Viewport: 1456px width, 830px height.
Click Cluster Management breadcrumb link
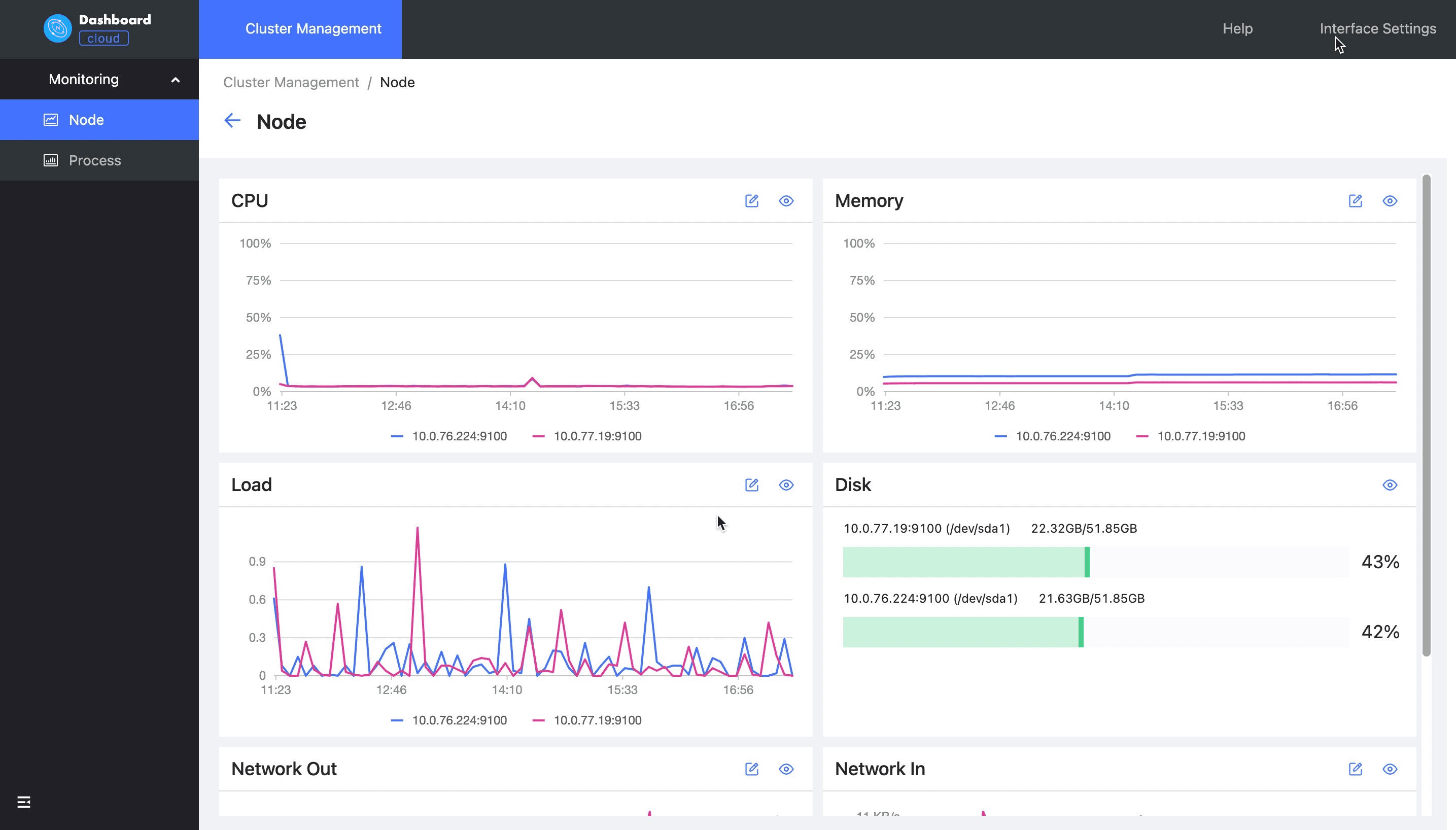click(x=291, y=82)
